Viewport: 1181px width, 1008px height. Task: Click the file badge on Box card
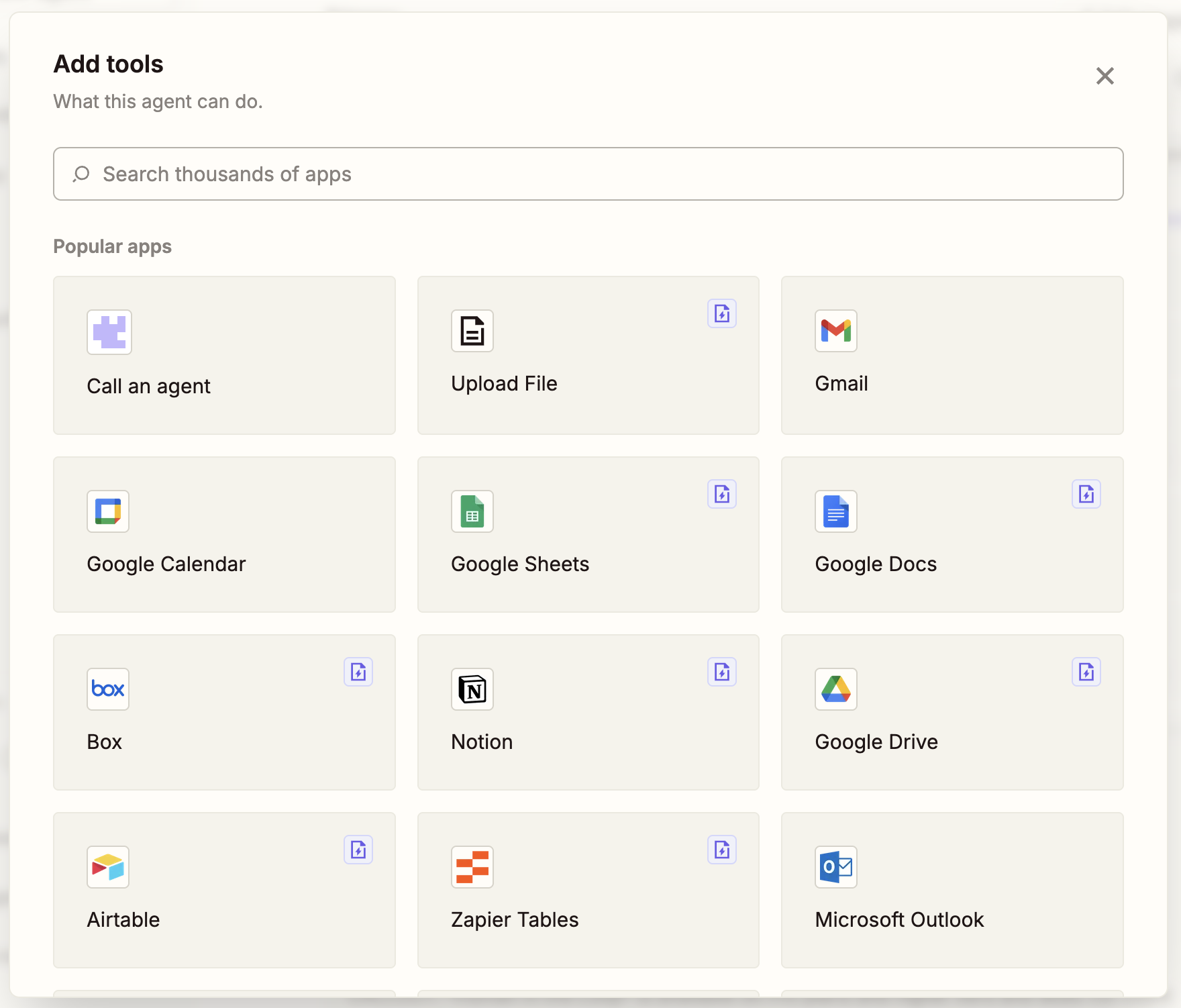tap(358, 672)
